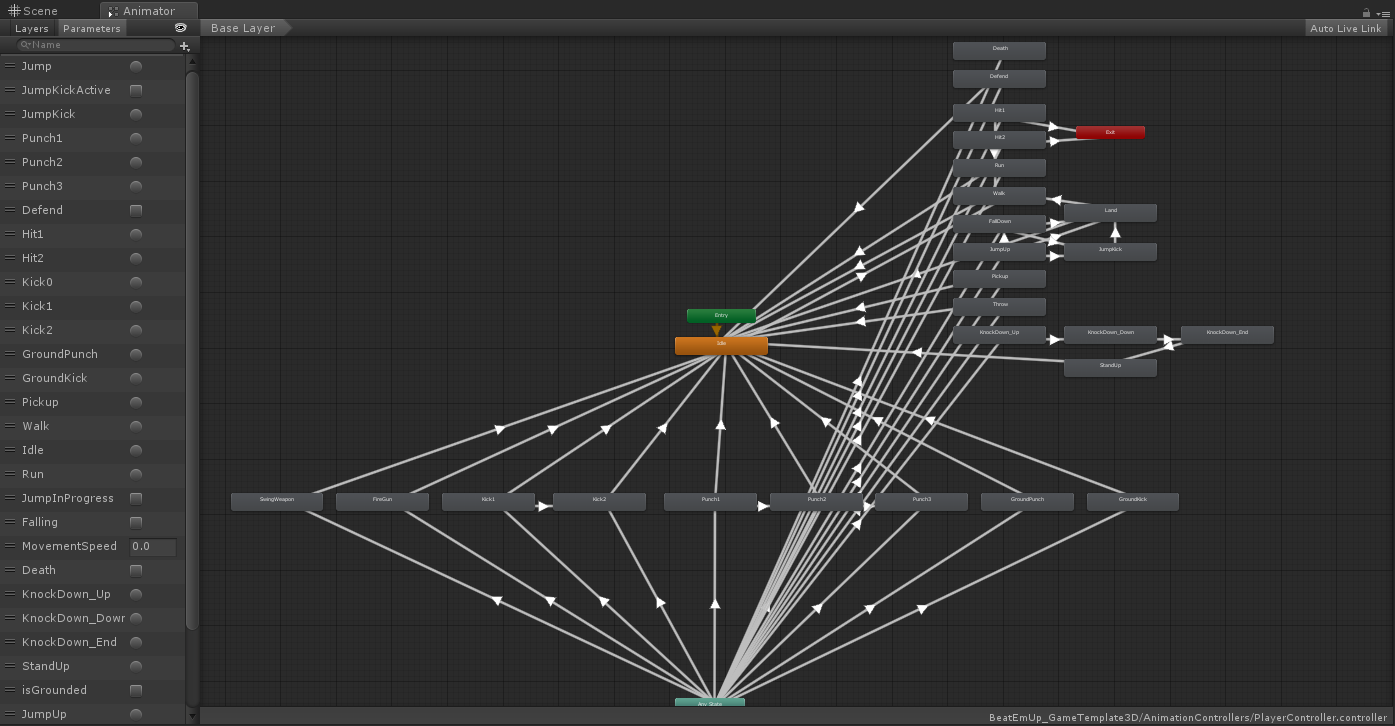Viewport: 1395px width, 726px height.
Task: Click the reorder handle beside Pickup
Action: coord(10,402)
